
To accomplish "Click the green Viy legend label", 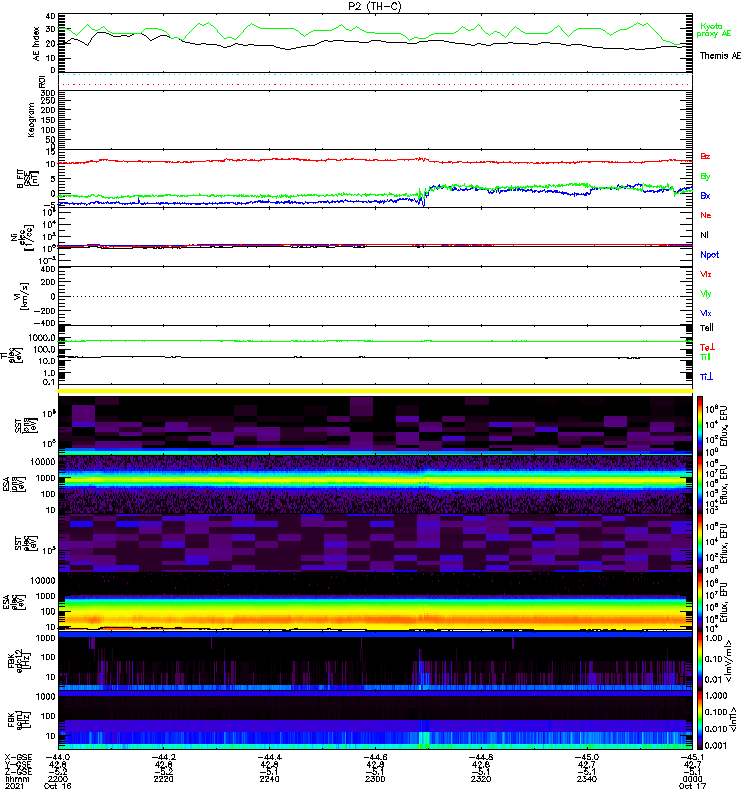I will click(x=705, y=294).
